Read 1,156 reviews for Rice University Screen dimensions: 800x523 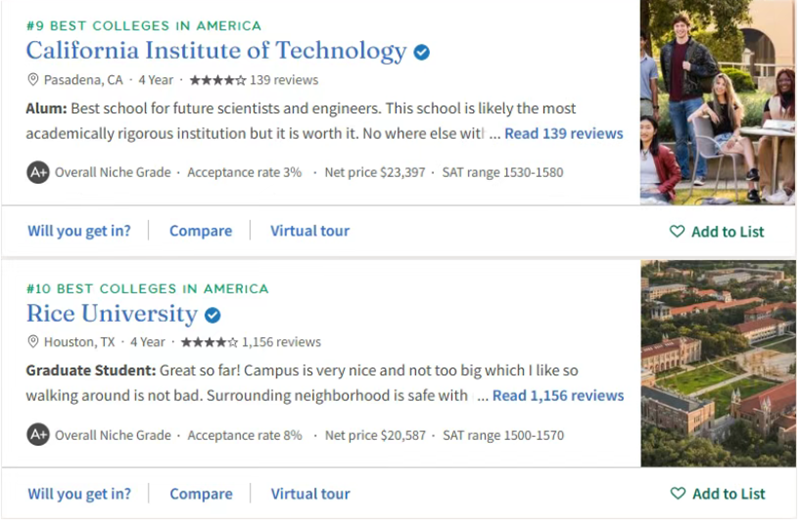tap(558, 396)
